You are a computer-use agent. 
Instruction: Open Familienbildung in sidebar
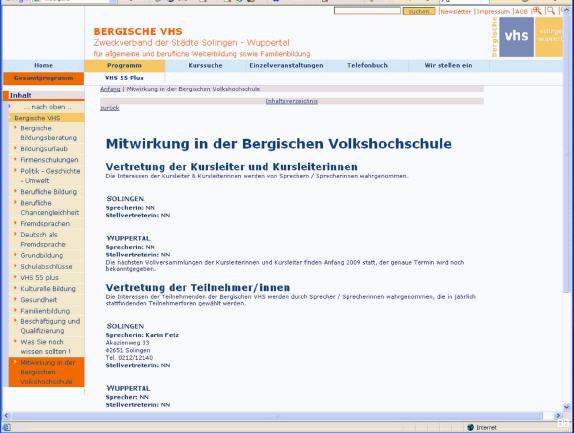[x=45, y=311]
